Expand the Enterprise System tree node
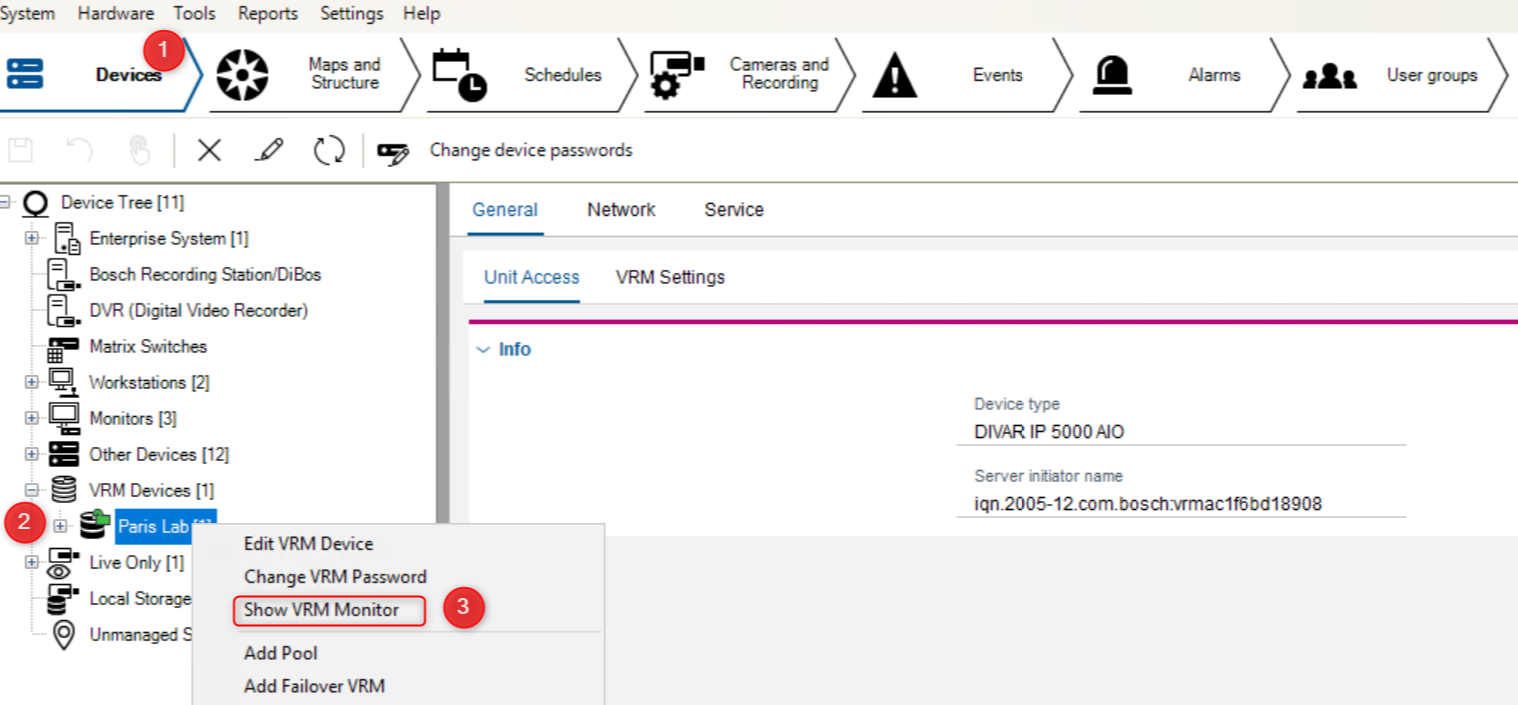Image resolution: width=1518 pixels, height=705 pixels. pyautogui.click(x=32, y=238)
